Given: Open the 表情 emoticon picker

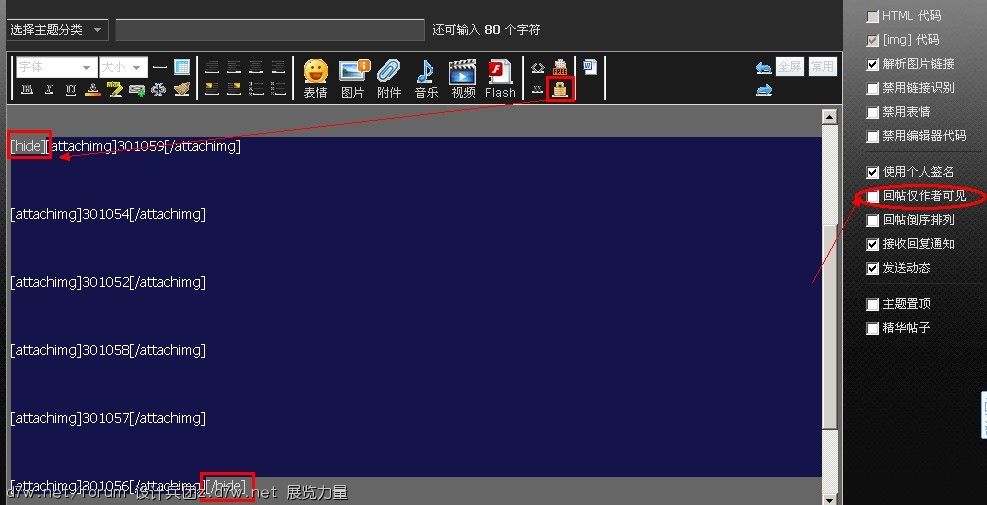Looking at the screenshot, I should 315,79.
